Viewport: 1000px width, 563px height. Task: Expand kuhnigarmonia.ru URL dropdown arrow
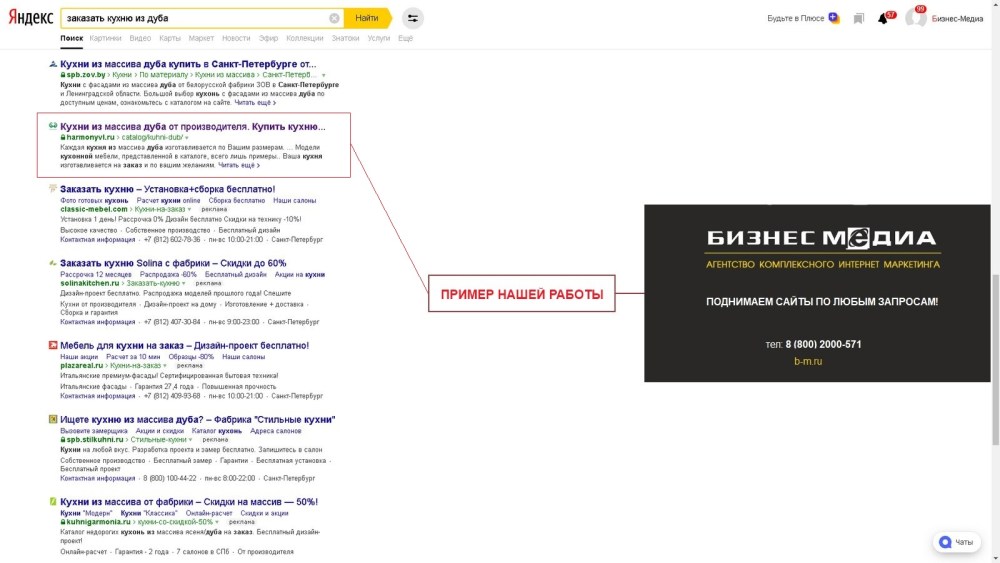coord(217,522)
